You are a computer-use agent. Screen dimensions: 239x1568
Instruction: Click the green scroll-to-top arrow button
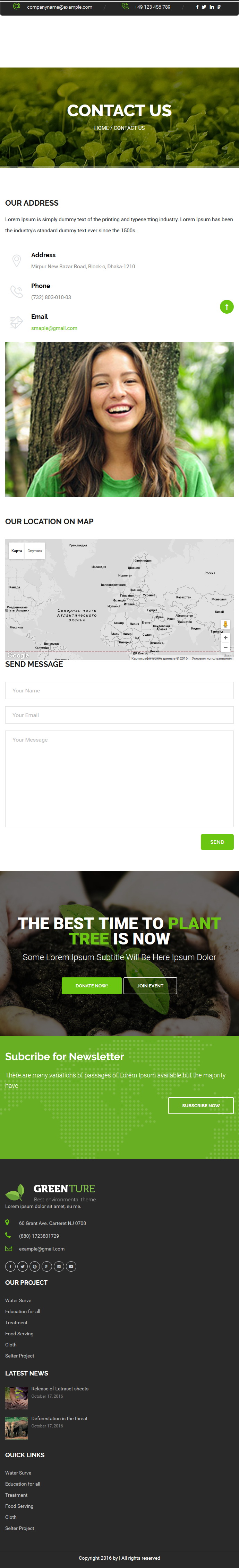(227, 307)
